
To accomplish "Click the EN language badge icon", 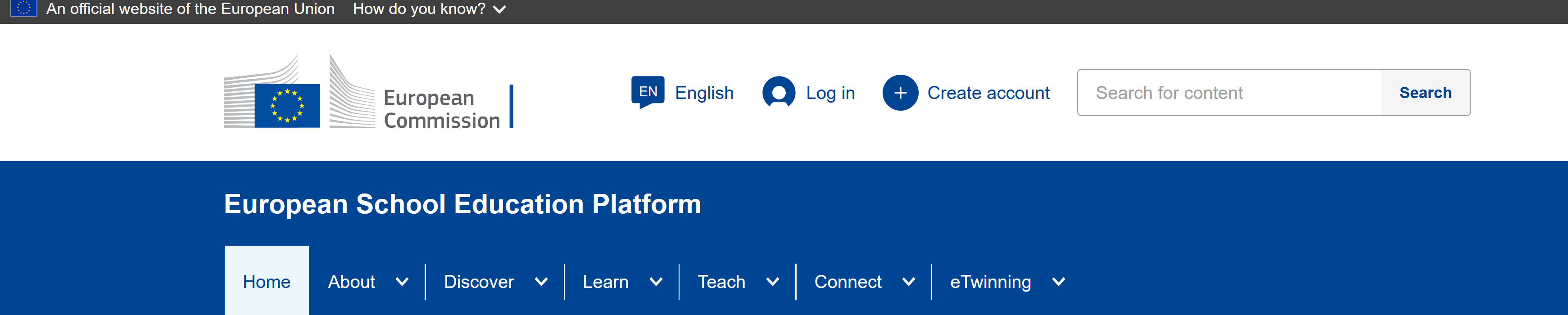I will tap(647, 92).
